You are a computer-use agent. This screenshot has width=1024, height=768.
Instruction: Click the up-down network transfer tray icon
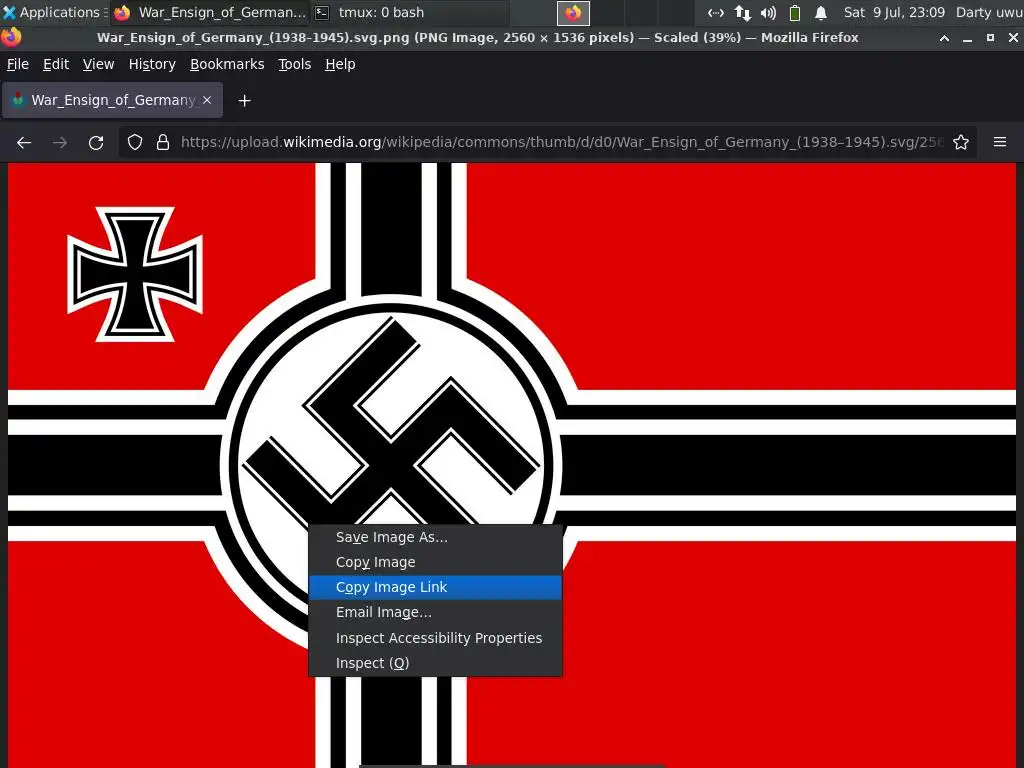tap(743, 12)
